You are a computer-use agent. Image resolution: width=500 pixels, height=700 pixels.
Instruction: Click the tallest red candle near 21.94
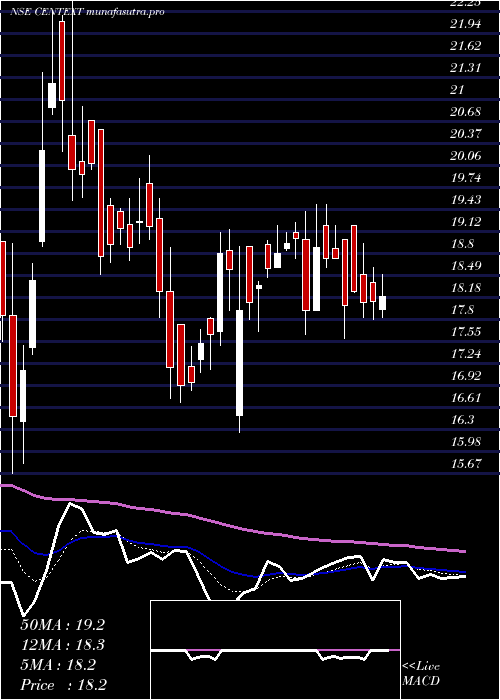[x=62, y=61]
